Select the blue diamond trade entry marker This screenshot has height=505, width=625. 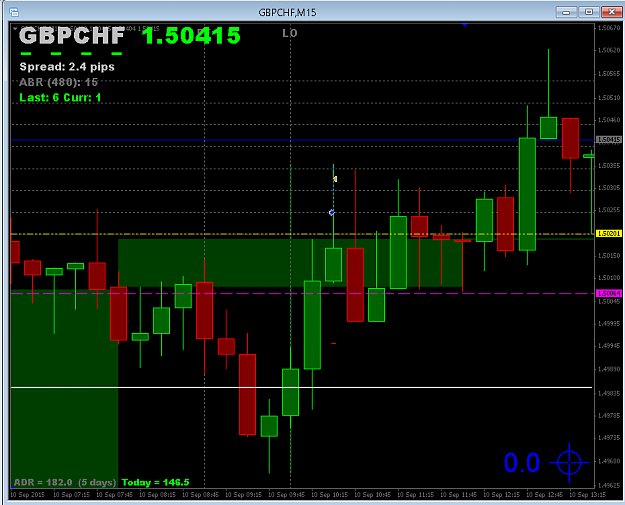[x=332, y=213]
